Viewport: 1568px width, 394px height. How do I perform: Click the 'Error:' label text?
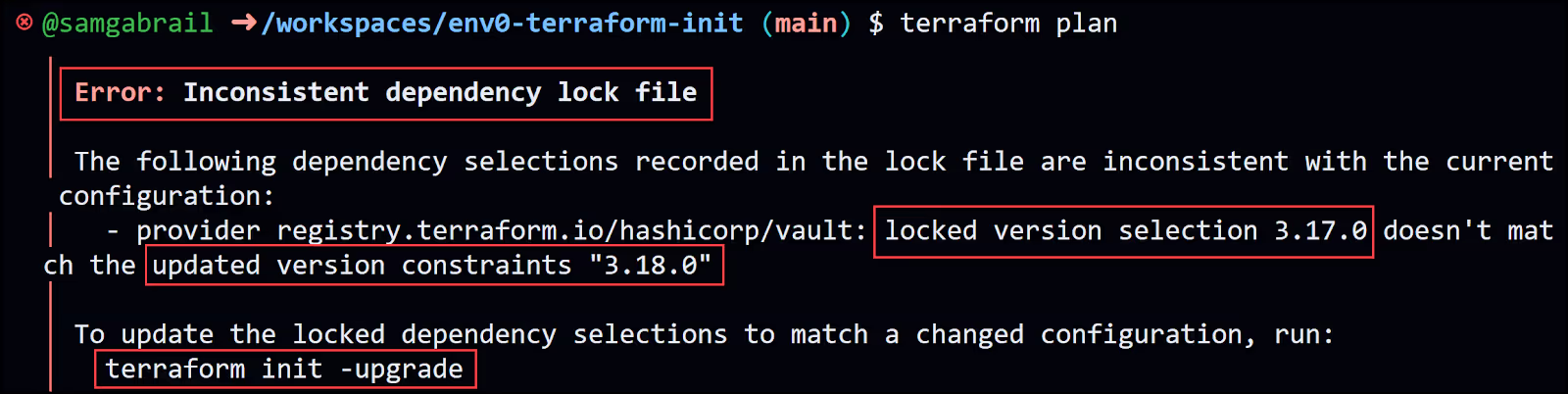[x=120, y=92]
